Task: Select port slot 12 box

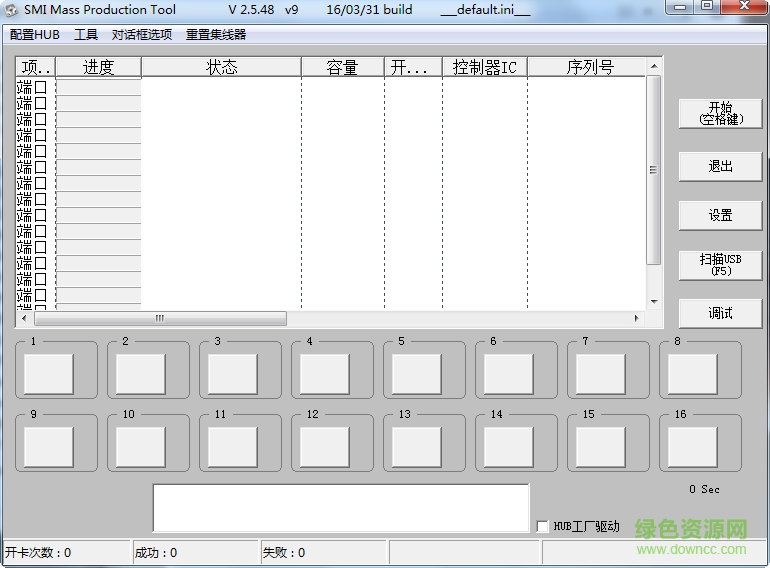Action: click(325, 447)
